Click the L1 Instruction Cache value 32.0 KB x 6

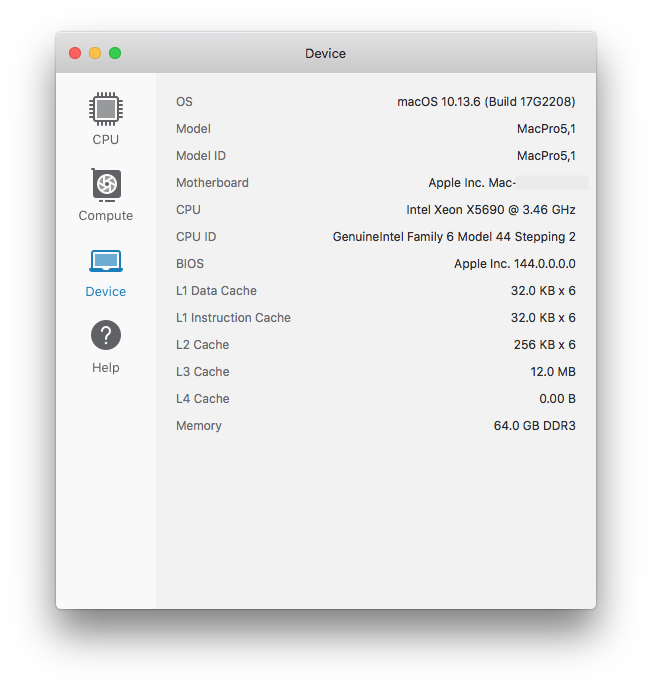[543, 318]
